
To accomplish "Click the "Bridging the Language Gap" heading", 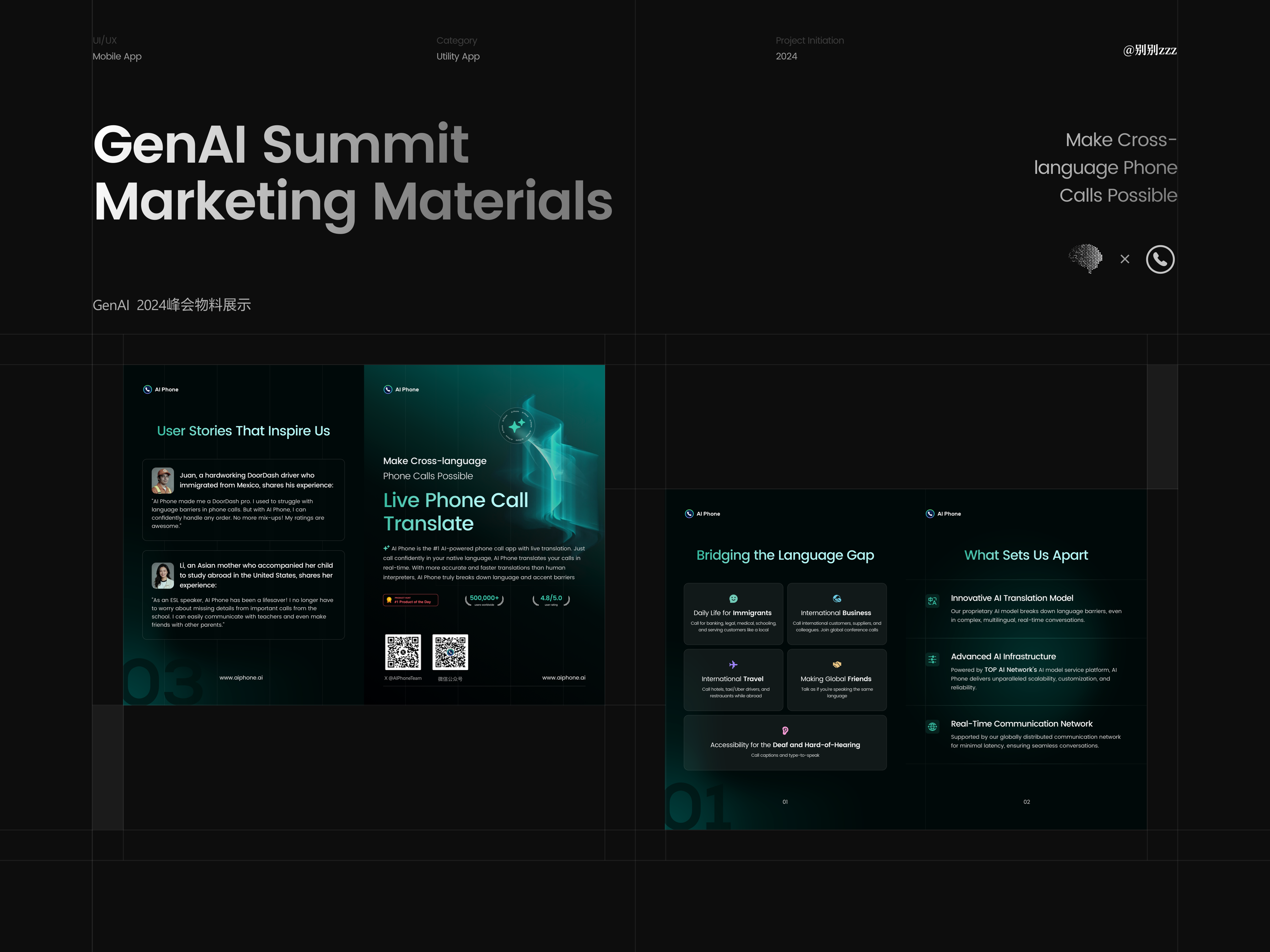I will [x=785, y=555].
